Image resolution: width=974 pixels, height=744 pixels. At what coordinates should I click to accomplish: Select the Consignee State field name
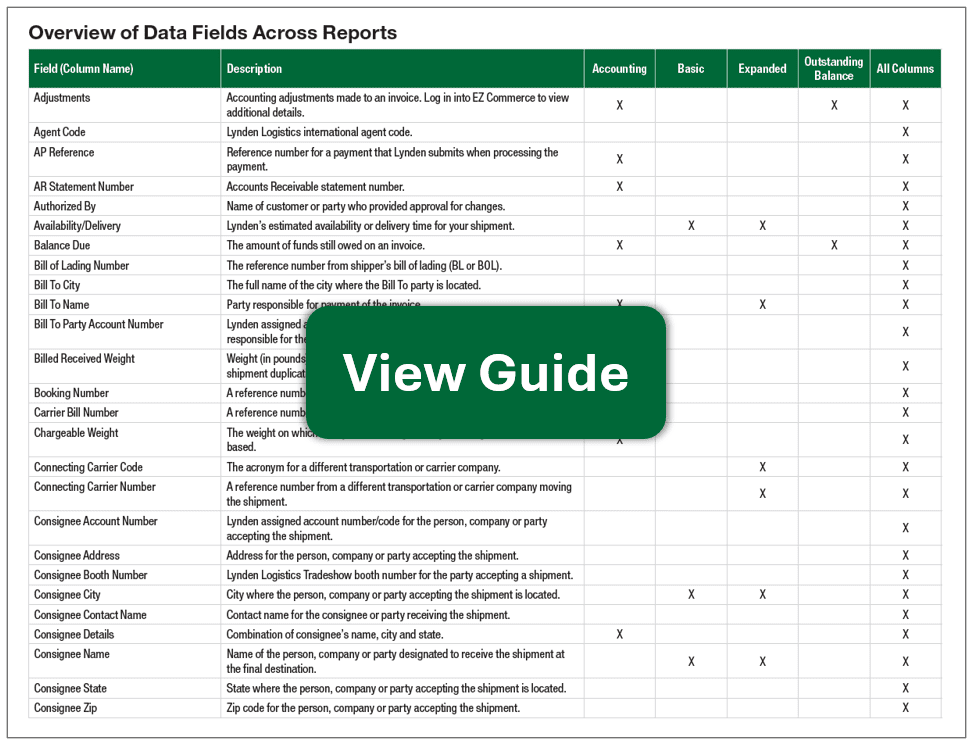click(x=70, y=688)
